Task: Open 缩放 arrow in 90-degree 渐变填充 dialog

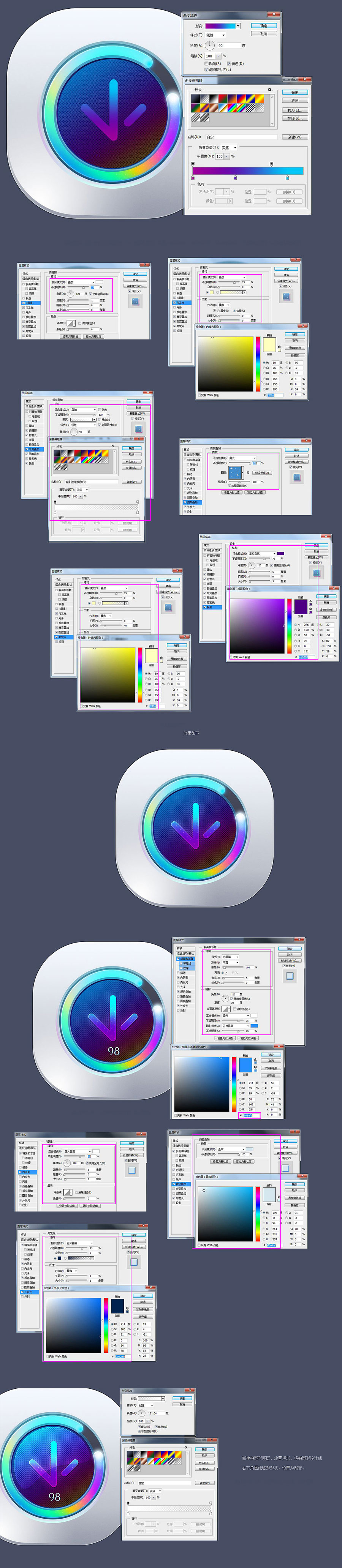Action: 219,56
